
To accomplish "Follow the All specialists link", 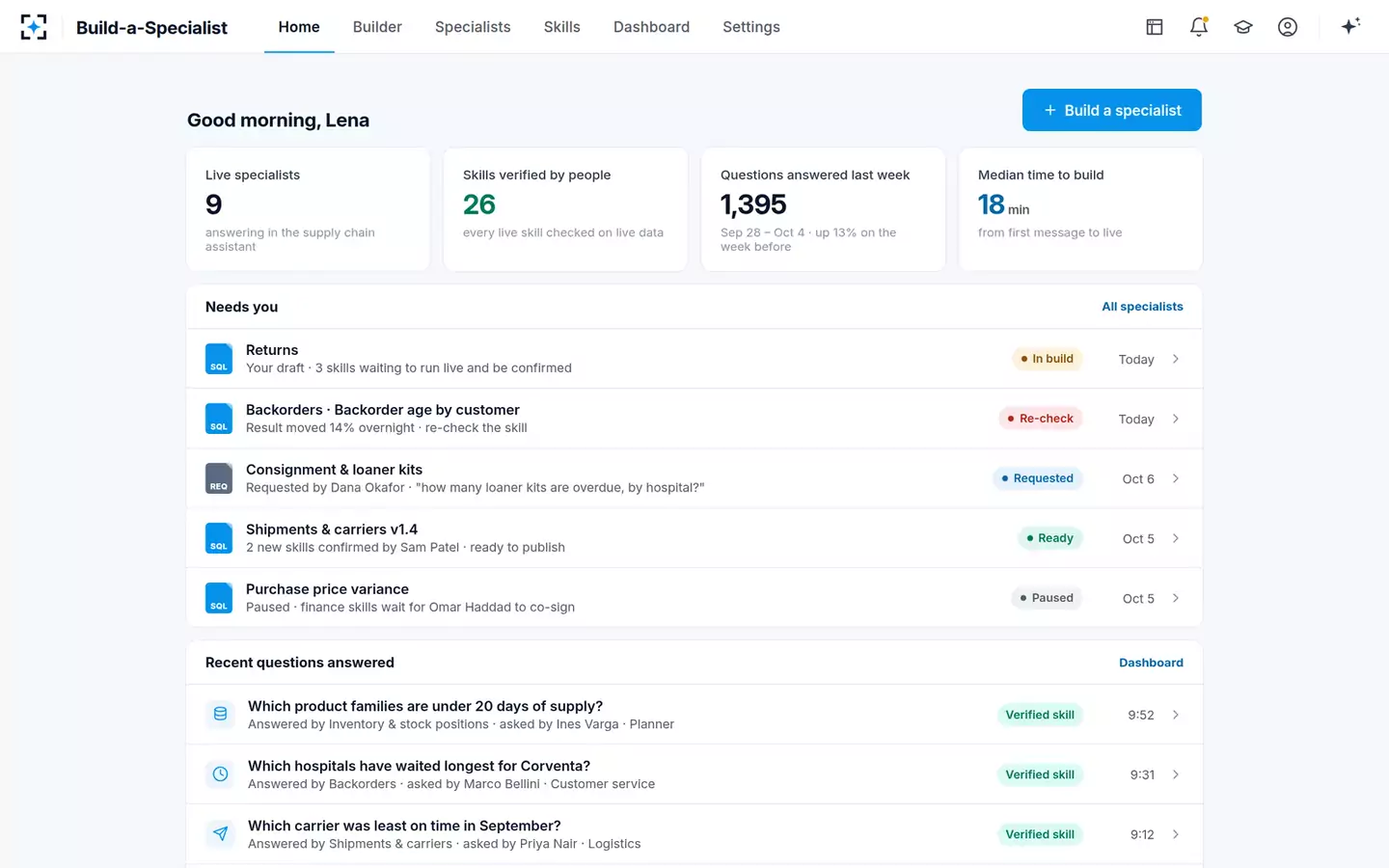I will pos(1142,307).
